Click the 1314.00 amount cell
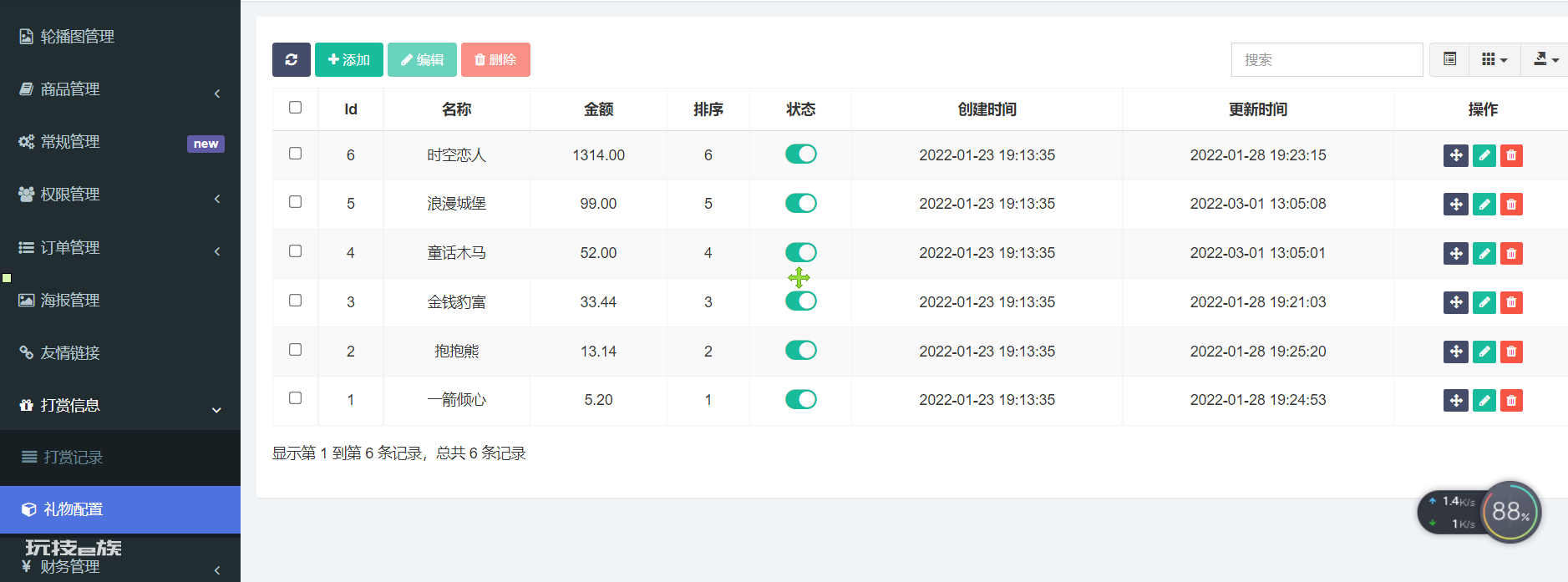 598,155
